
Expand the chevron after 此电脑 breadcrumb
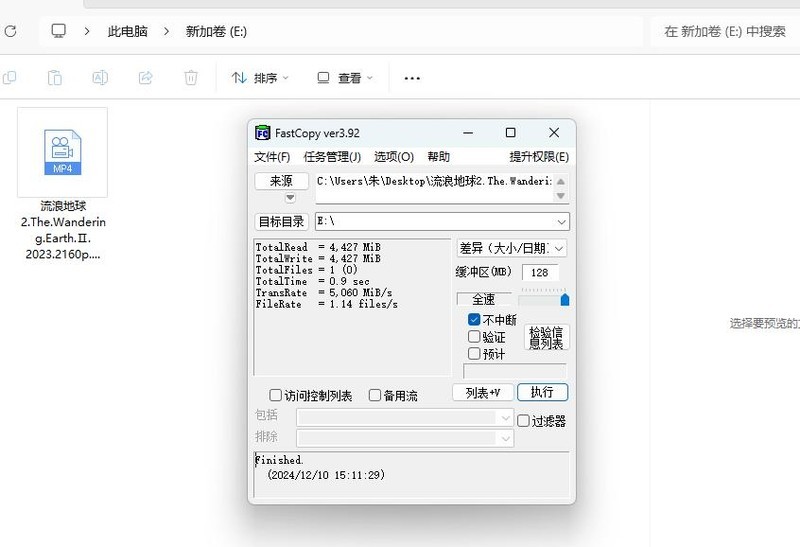[x=166, y=31]
